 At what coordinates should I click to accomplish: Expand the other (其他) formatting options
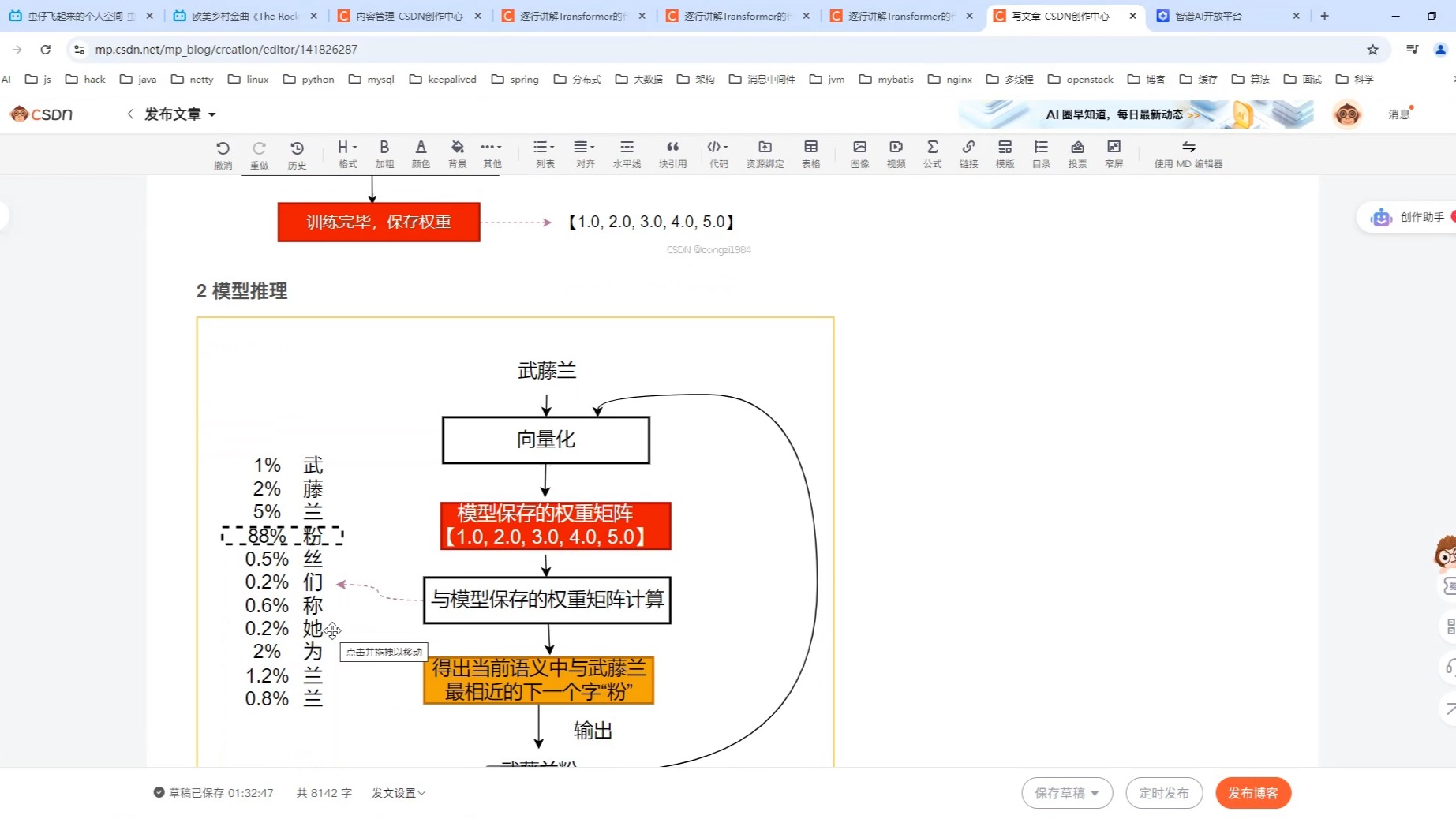[x=492, y=154]
